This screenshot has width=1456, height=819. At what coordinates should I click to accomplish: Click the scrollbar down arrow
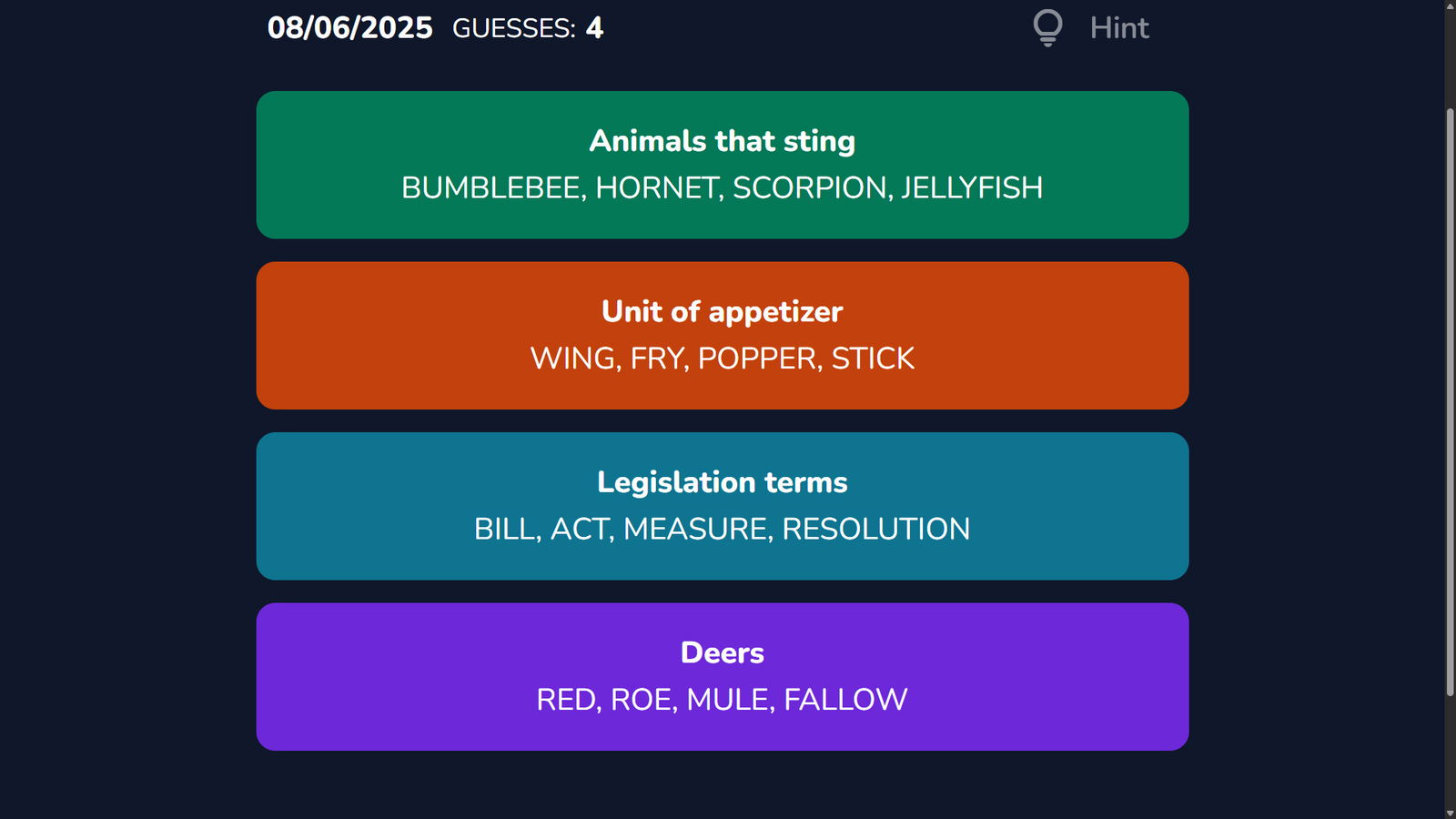[1451, 813]
